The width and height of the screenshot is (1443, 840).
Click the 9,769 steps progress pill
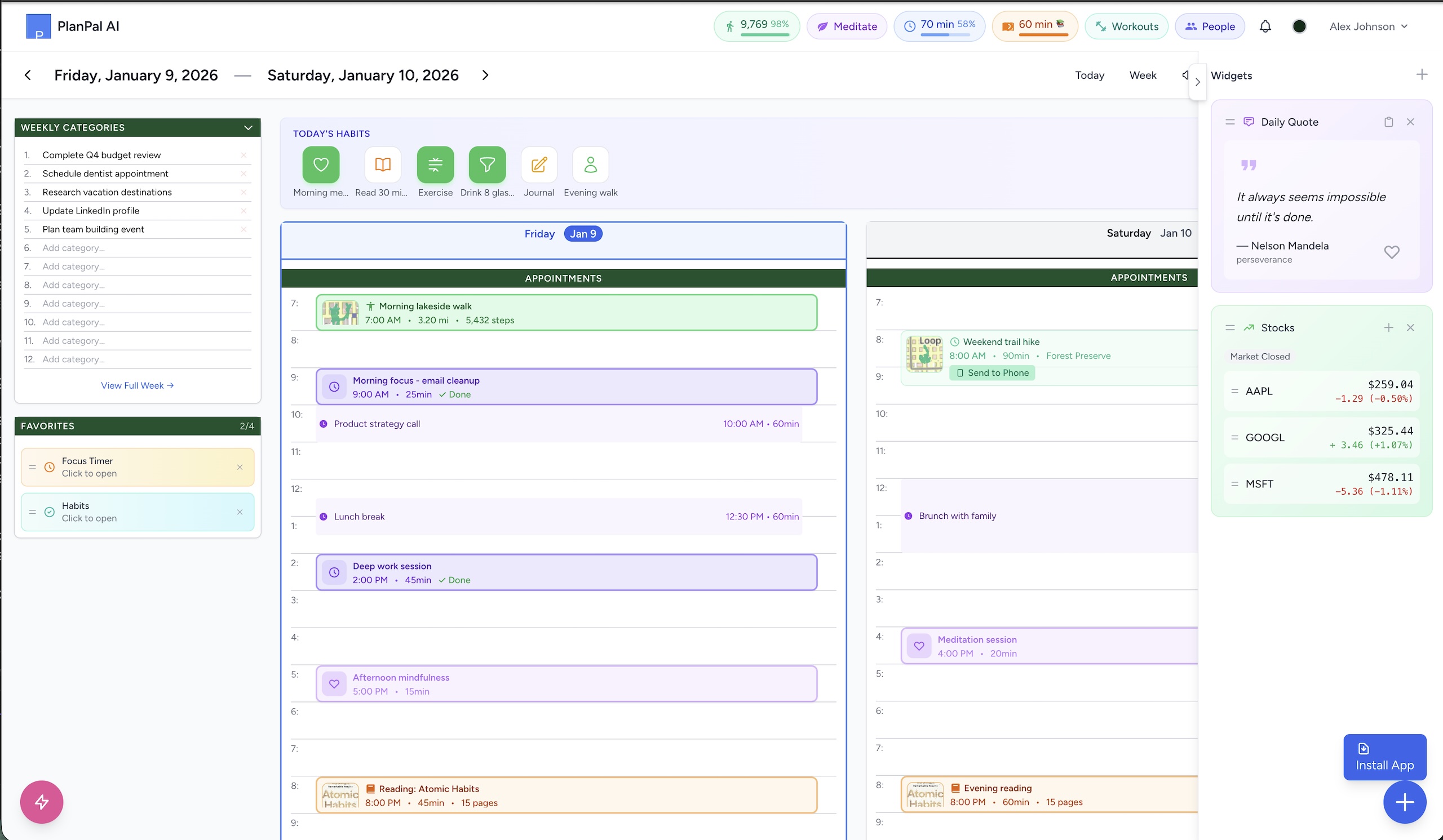[x=756, y=26]
